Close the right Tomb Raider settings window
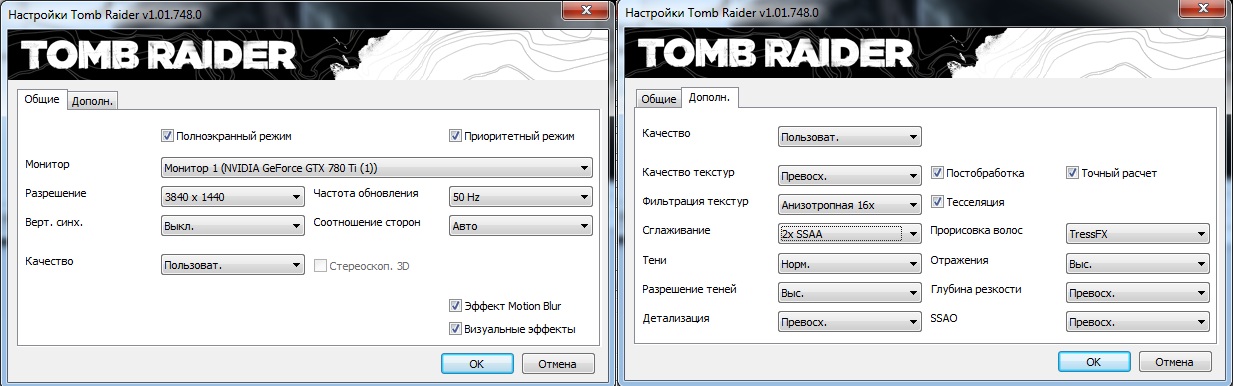The image size is (1234, 386). pos(1203,9)
